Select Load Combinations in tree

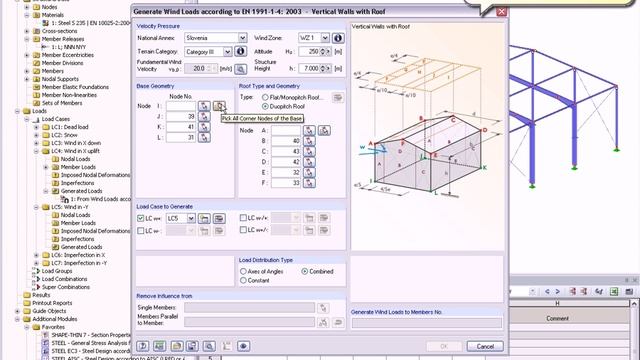(64, 279)
